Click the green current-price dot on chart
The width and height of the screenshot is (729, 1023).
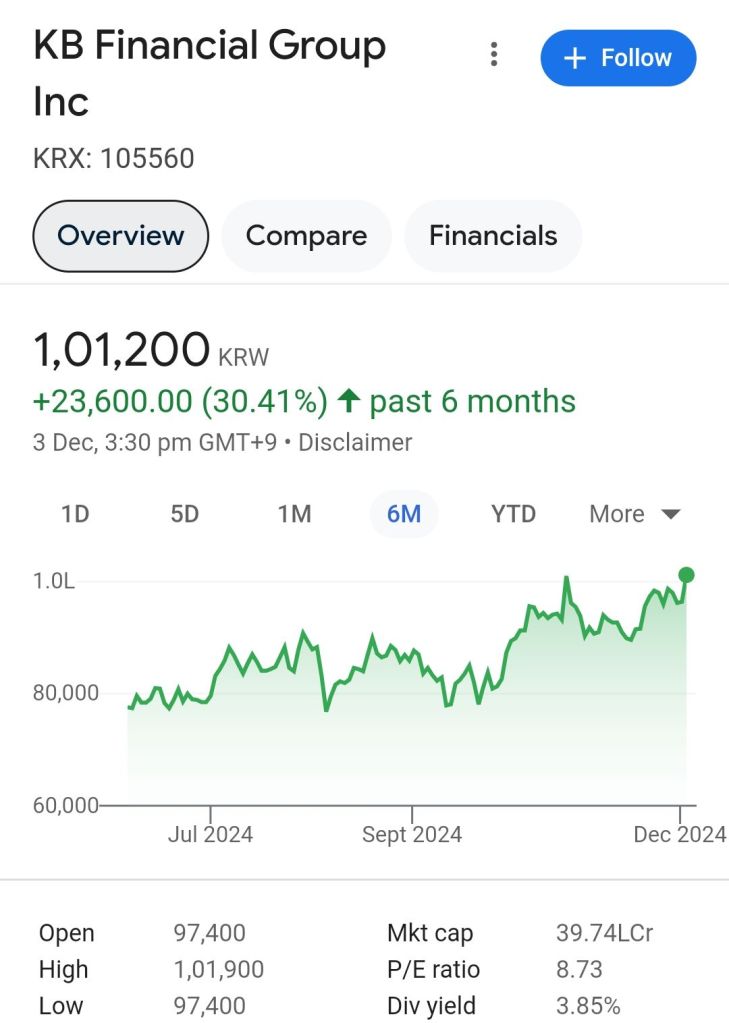(686, 575)
